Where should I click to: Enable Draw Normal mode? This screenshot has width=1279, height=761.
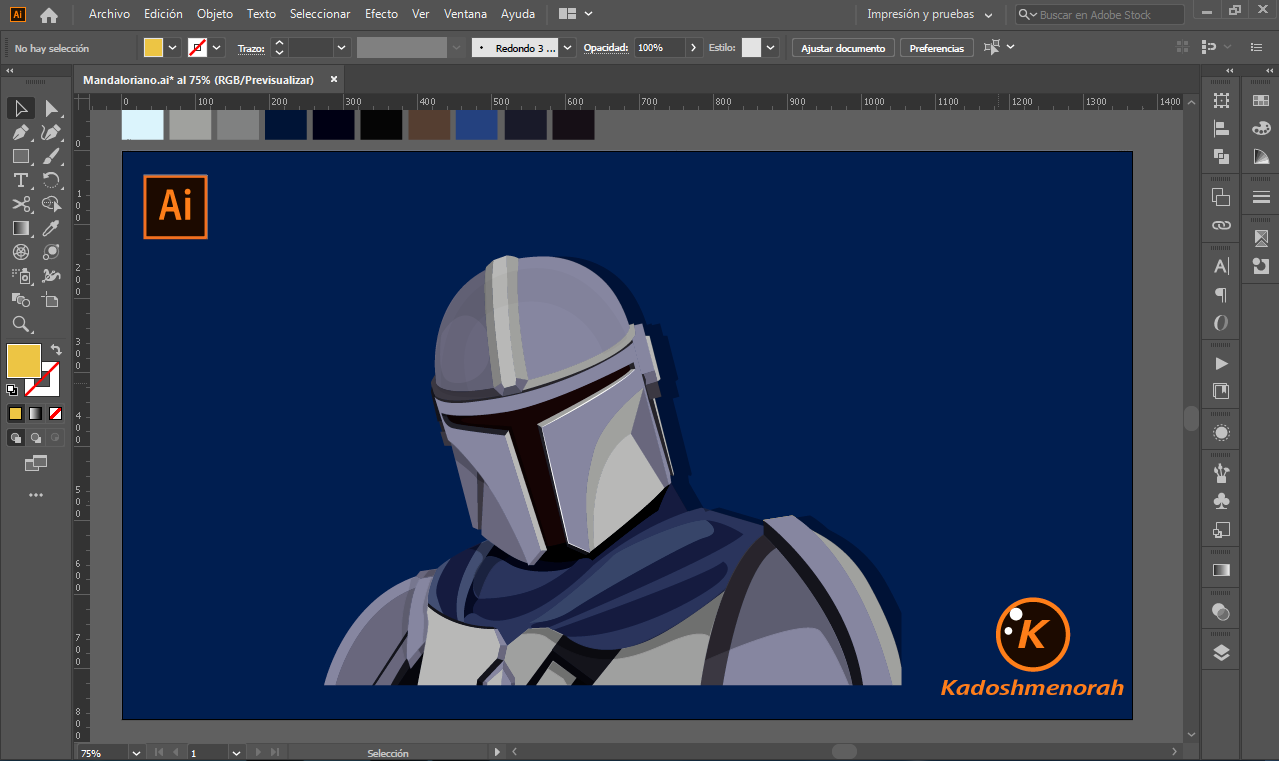point(15,437)
